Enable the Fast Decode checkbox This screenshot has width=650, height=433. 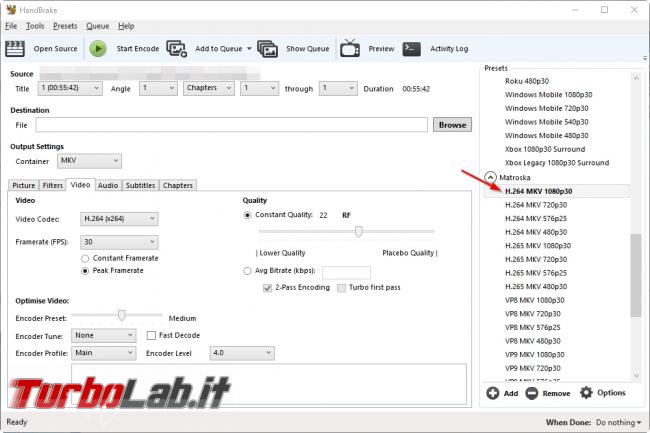pos(151,335)
